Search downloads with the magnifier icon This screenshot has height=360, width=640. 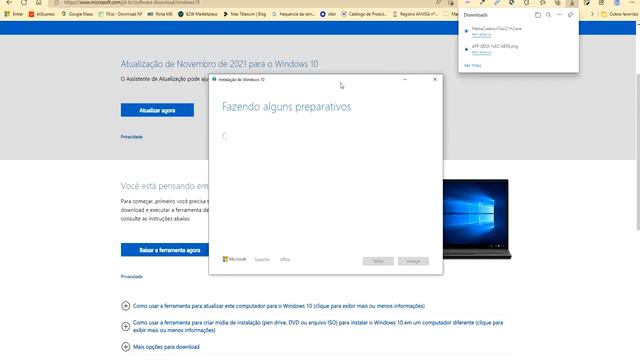(x=549, y=15)
